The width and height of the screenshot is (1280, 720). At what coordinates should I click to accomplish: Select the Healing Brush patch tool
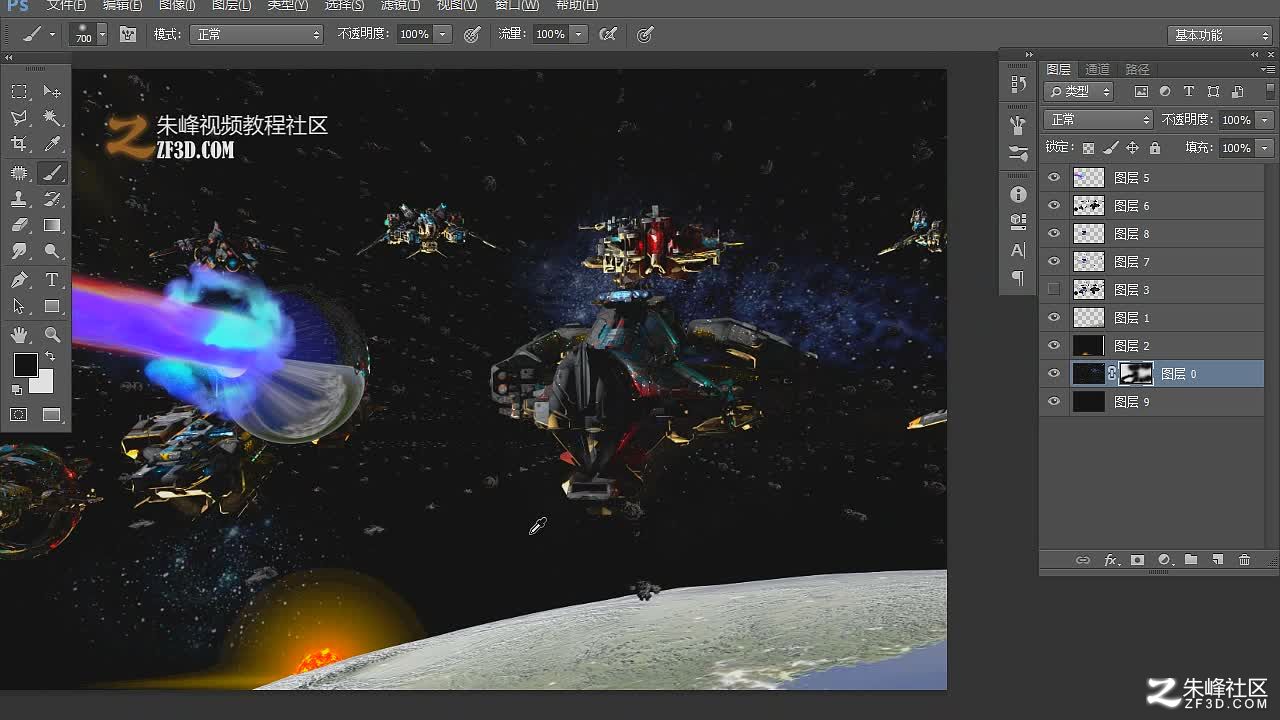(x=19, y=173)
